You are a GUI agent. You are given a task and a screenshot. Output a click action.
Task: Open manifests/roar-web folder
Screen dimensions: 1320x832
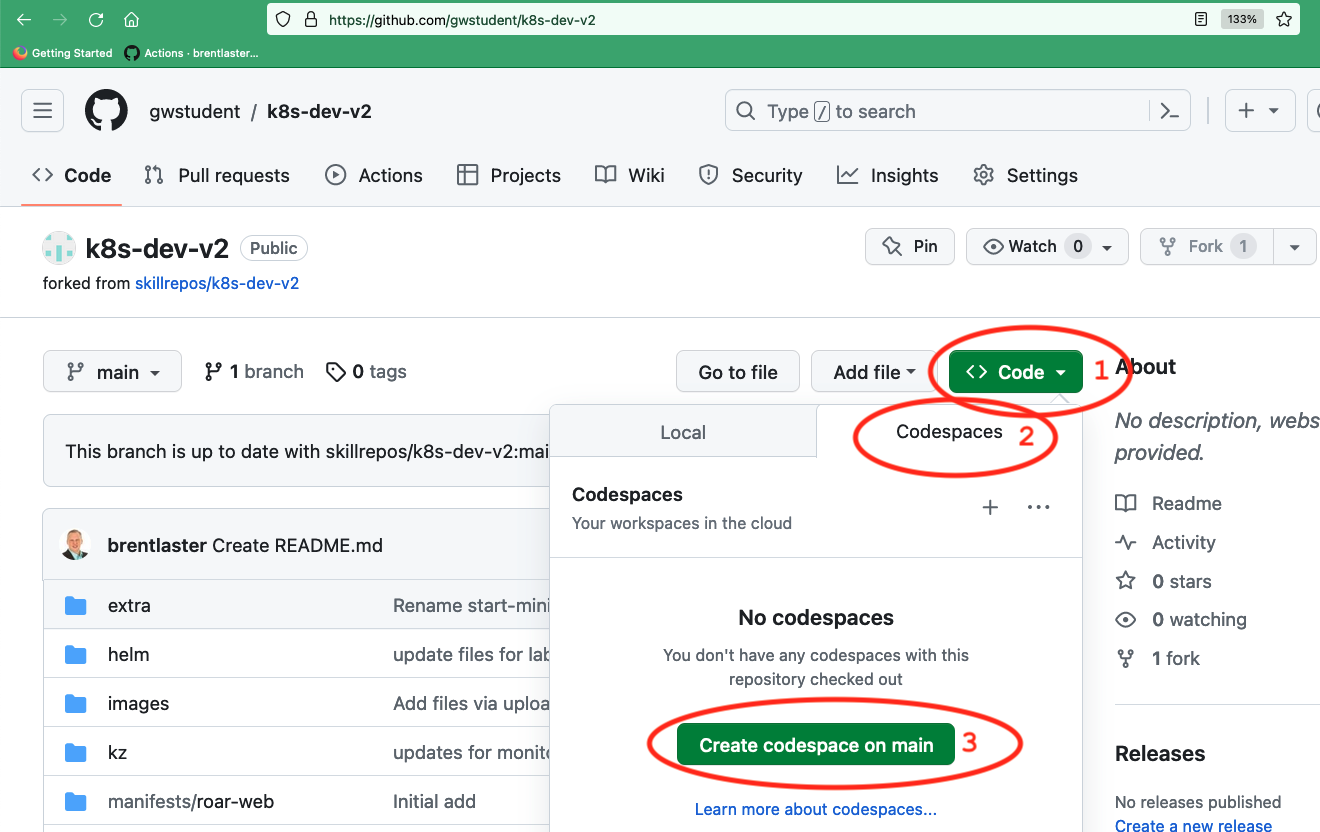191,802
